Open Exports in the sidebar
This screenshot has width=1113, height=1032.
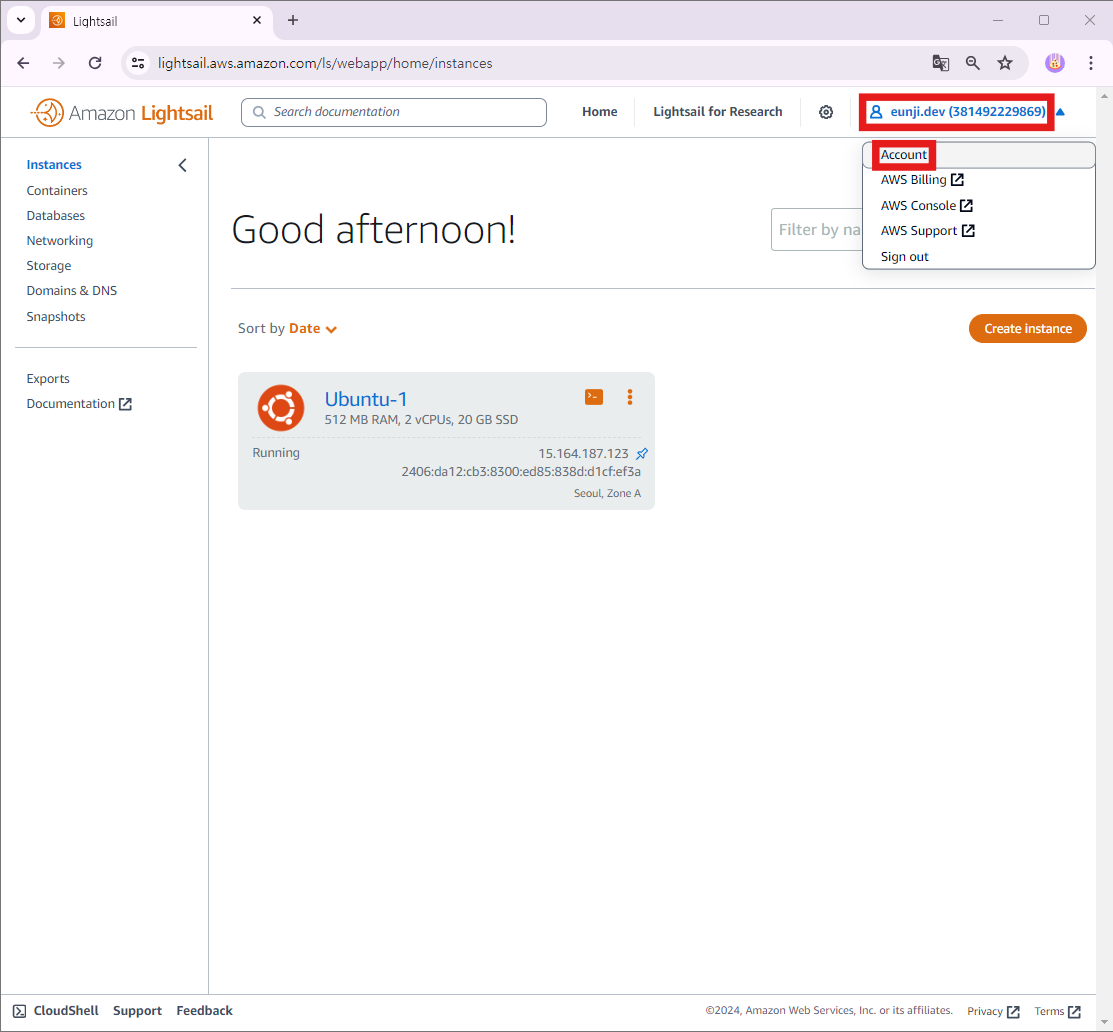pyautogui.click(x=48, y=379)
